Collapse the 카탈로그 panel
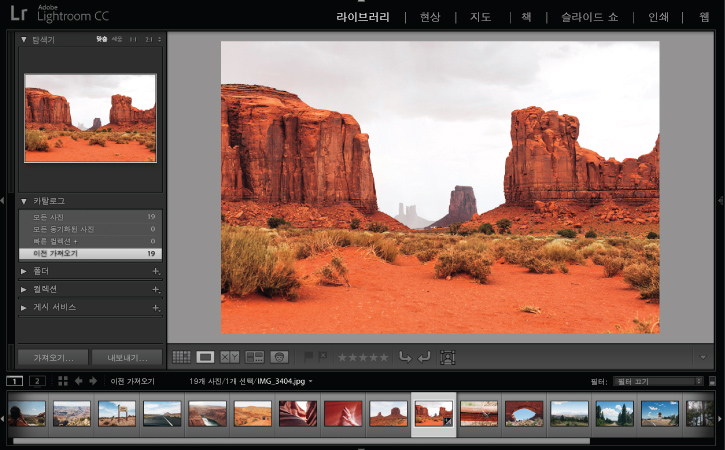The width and height of the screenshot is (725, 450). tap(24, 201)
